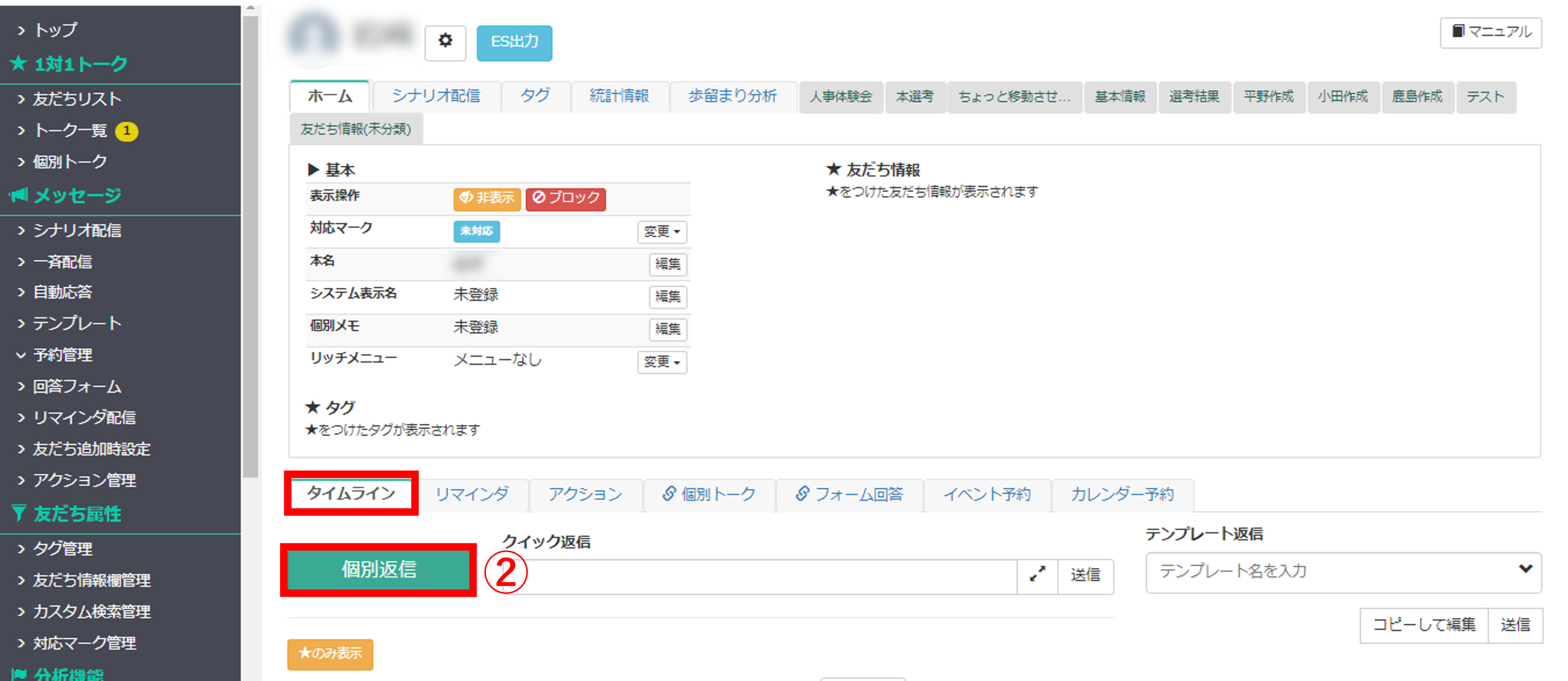
Task: Click the sidebar vertical scrollbar
Action: tap(250, 243)
